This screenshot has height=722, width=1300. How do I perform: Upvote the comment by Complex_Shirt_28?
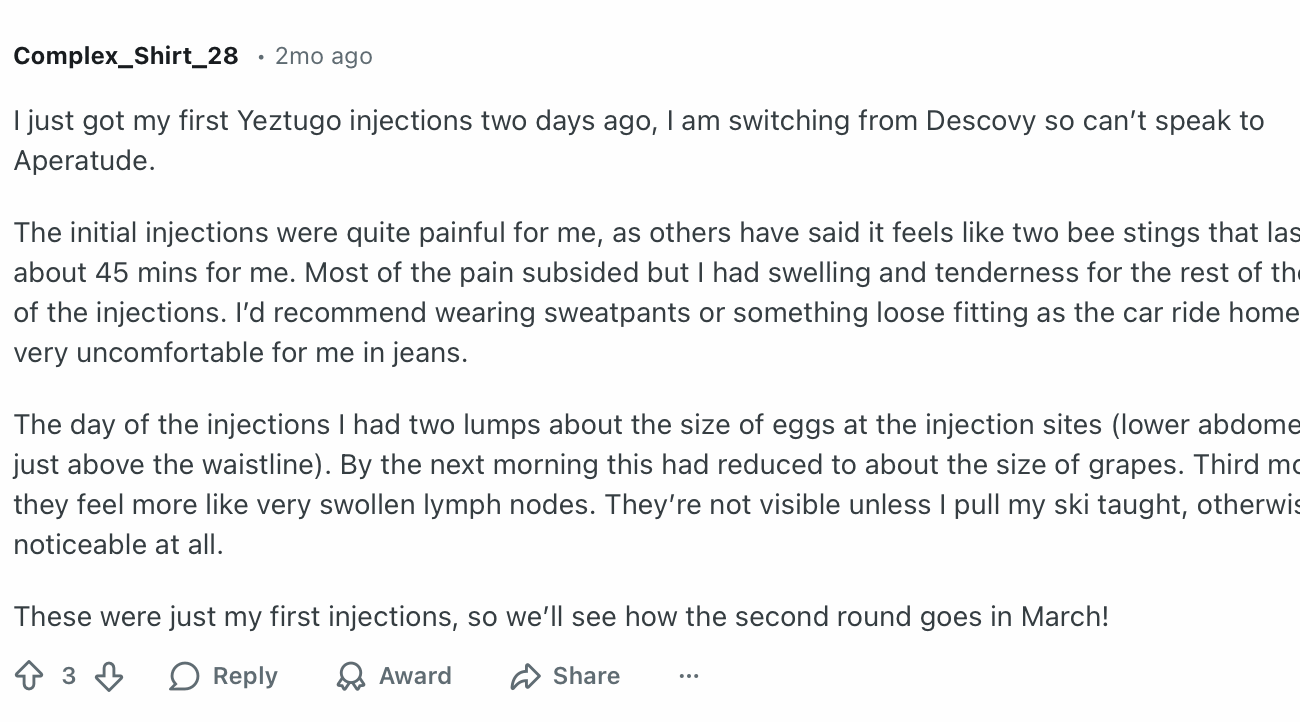[x=29, y=677]
